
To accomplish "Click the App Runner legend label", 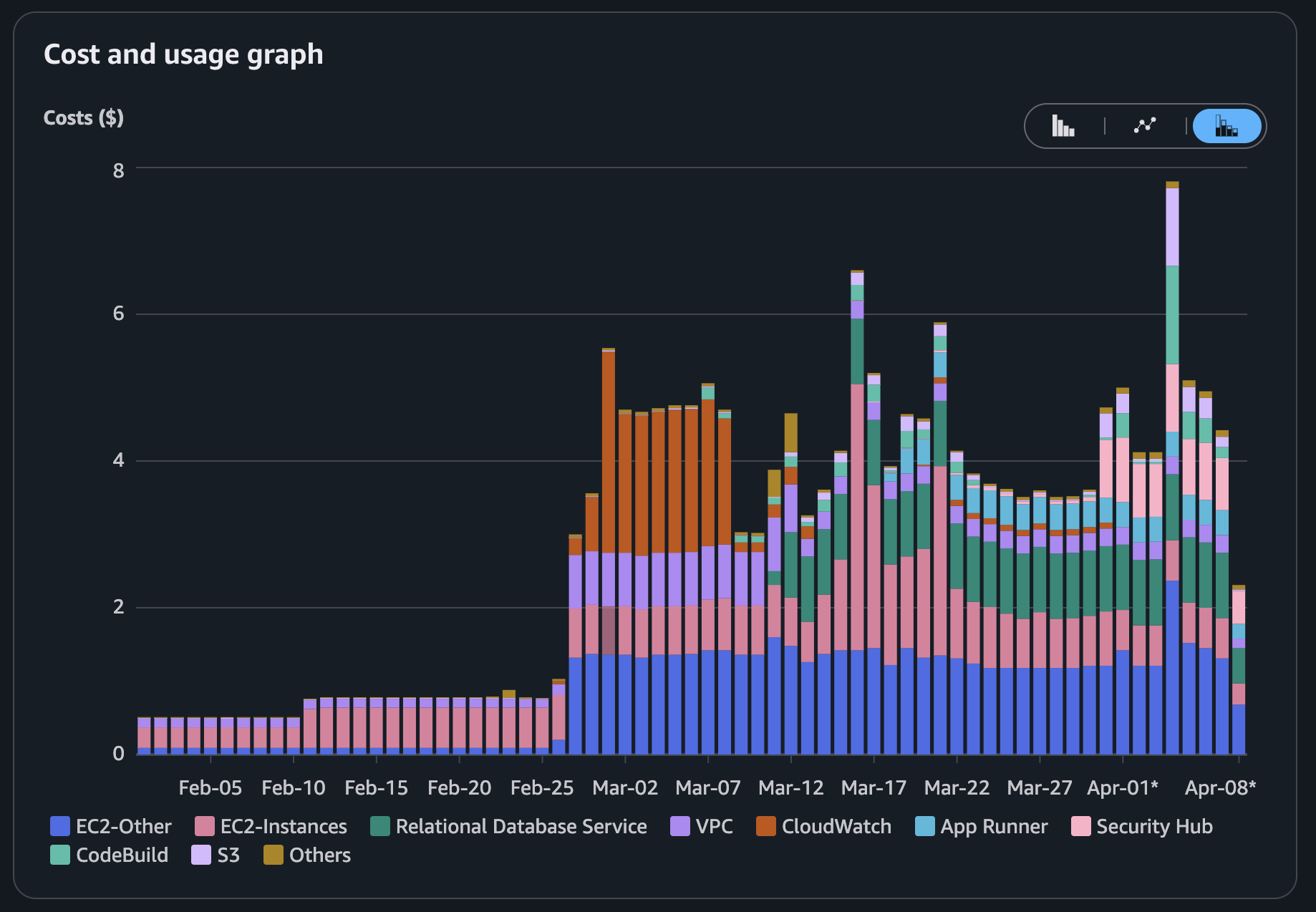I will (993, 826).
